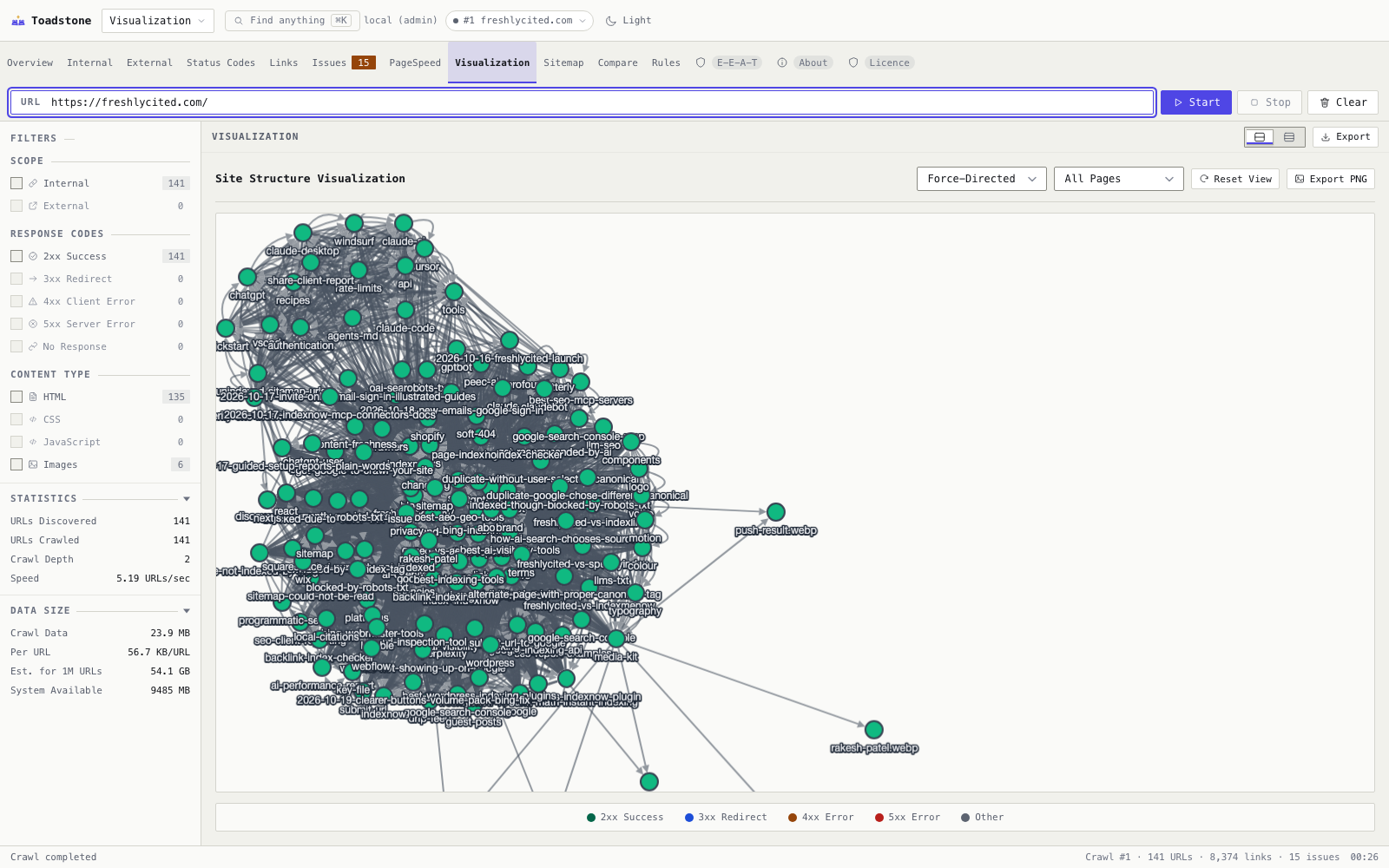Click the Find anything search box
Viewport: 1389px width, 868px height.
pyautogui.click(x=293, y=21)
